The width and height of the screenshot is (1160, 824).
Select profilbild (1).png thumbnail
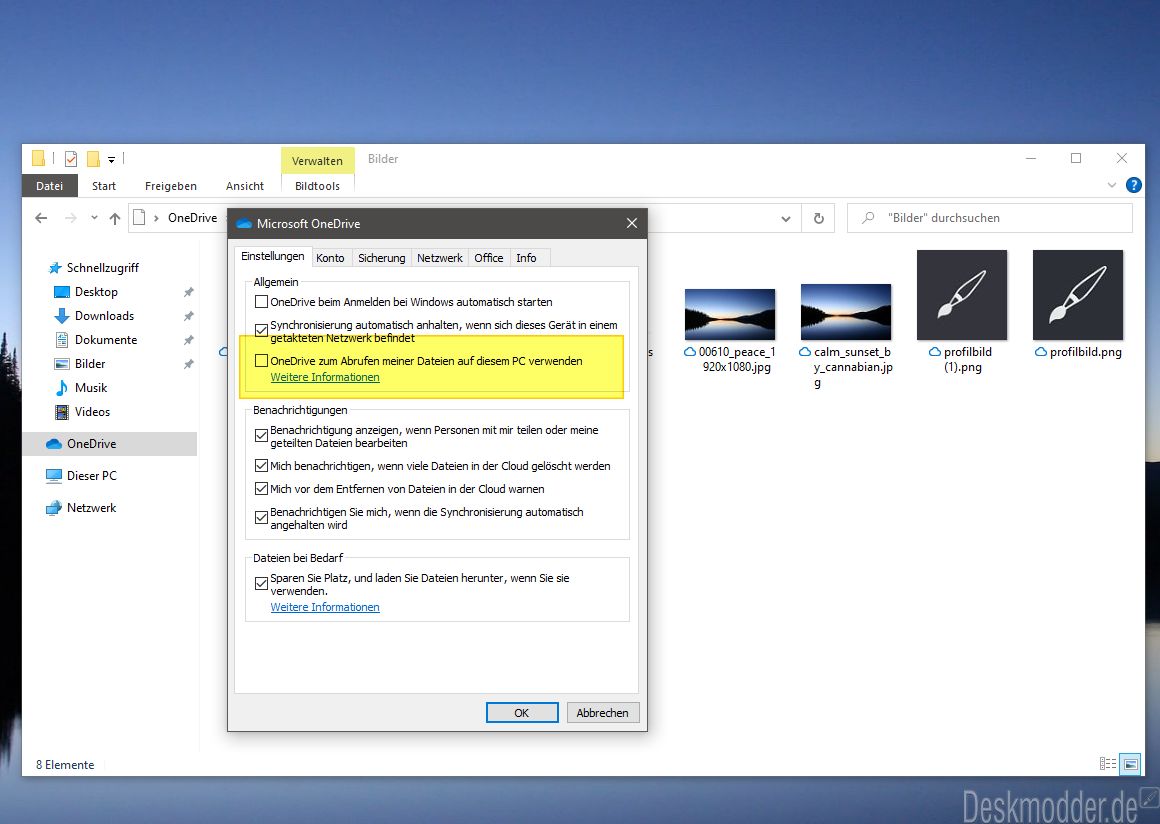point(962,295)
